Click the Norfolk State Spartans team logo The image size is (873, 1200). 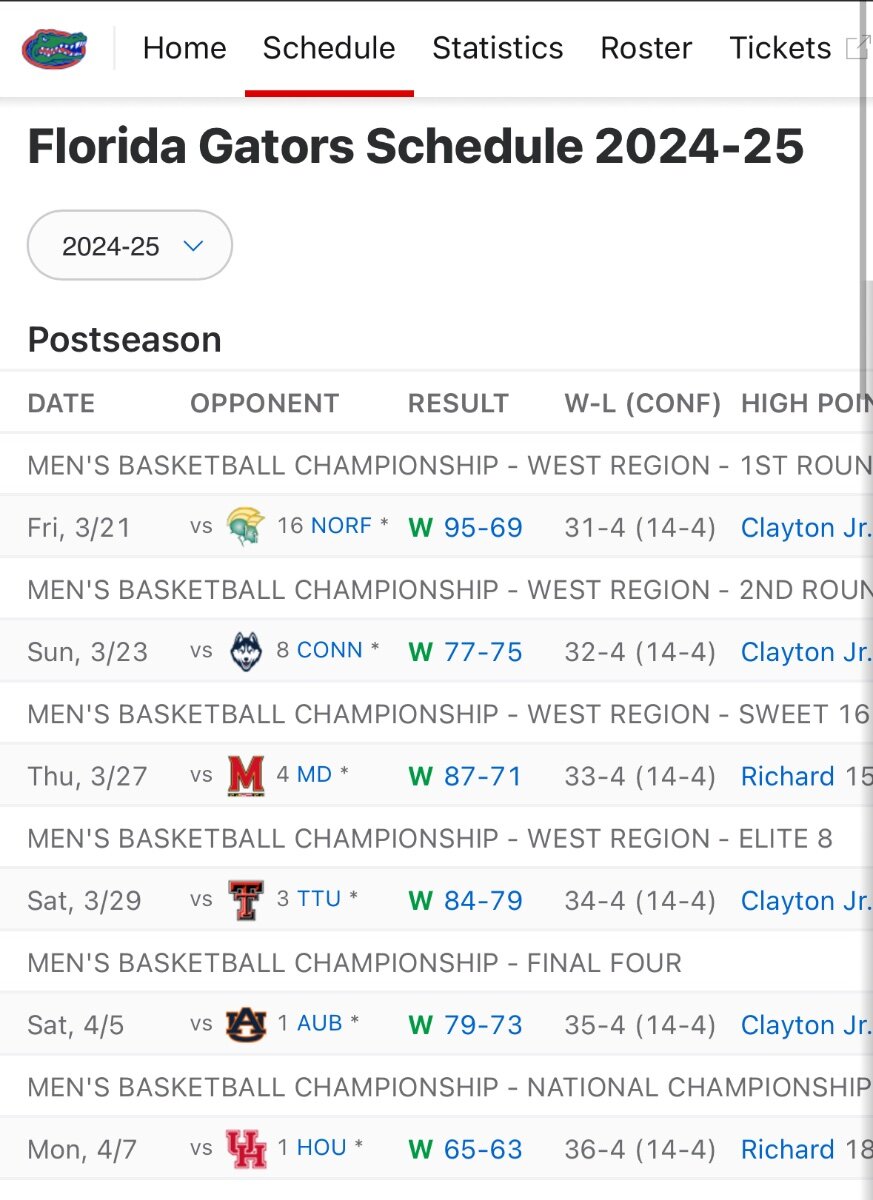pos(246,526)
